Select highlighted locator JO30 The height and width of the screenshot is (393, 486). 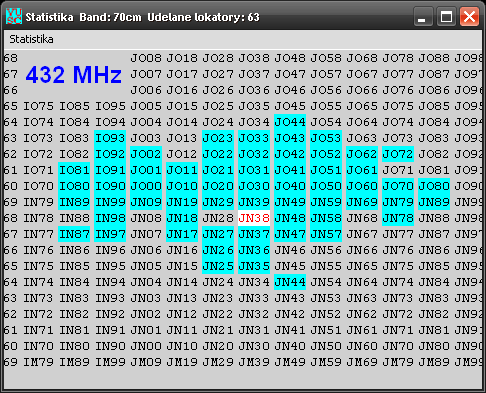click(254, 186)
